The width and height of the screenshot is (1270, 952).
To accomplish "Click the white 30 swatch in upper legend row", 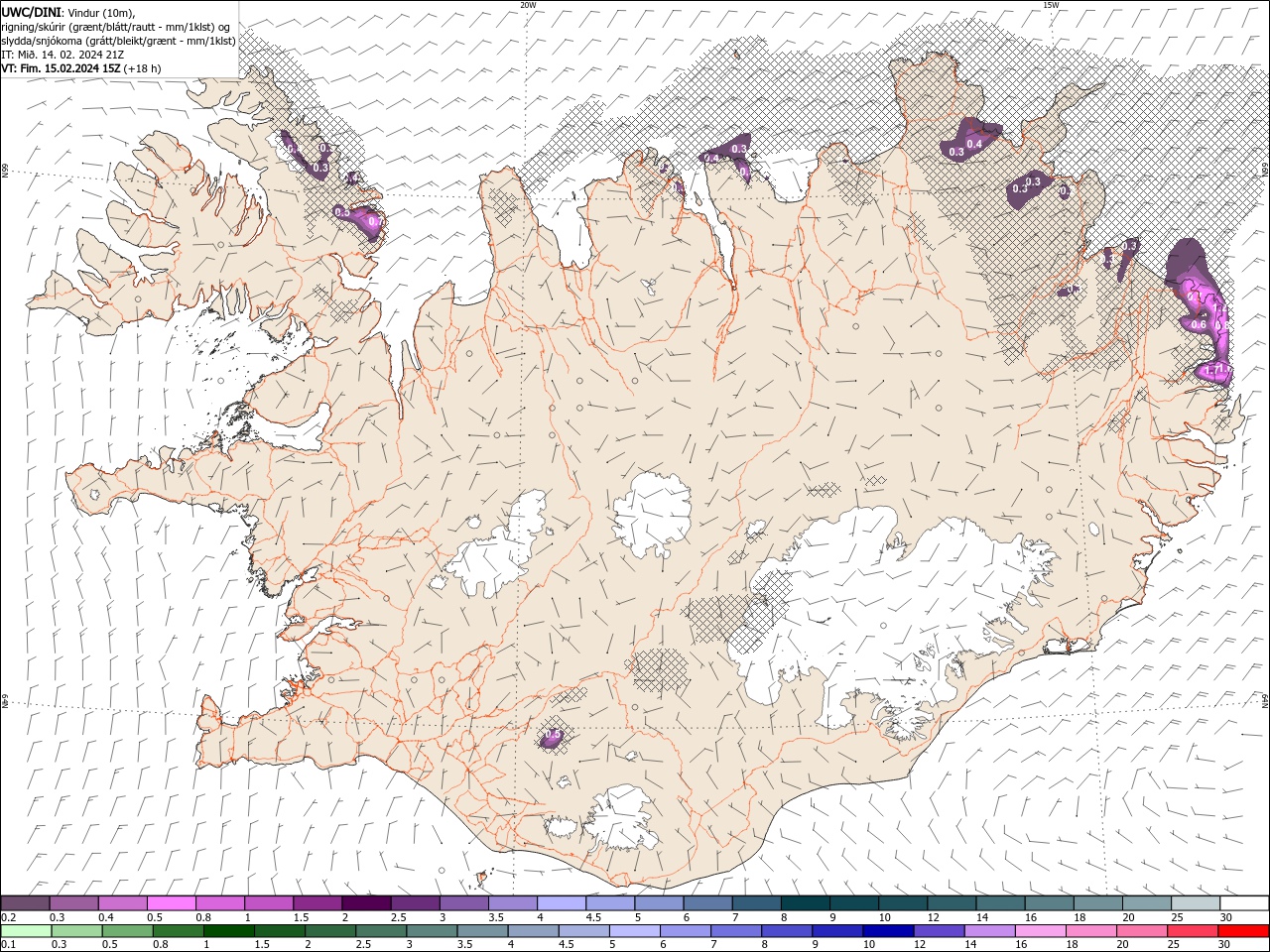I will 1243,903.
